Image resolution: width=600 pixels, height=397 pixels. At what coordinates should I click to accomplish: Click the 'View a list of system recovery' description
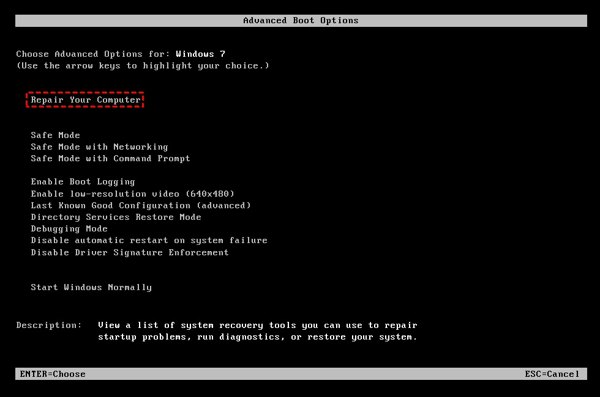point(258,331)
